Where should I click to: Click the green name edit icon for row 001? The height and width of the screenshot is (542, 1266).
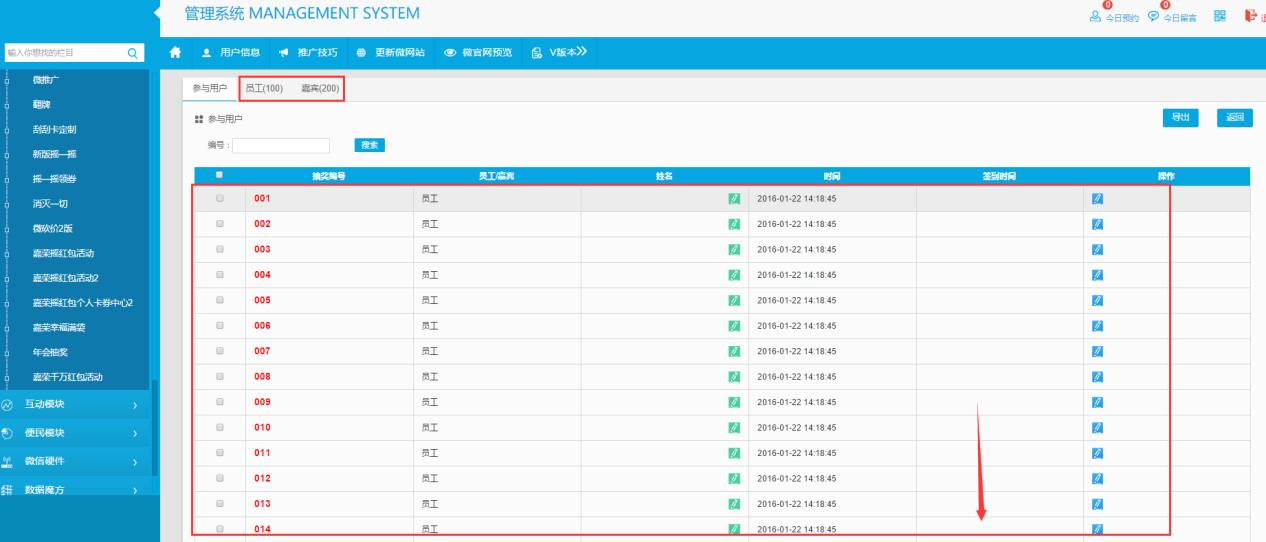point(734,199)
